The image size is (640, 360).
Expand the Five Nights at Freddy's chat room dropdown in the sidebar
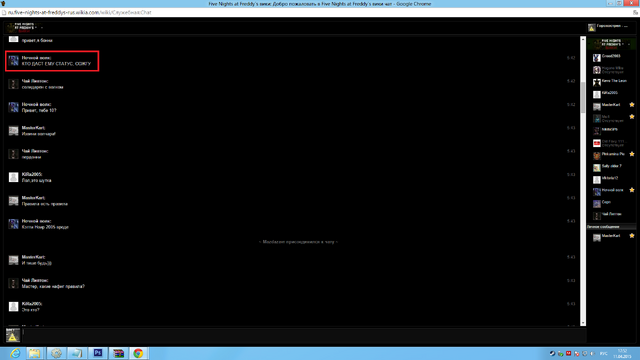(x=629, y=44)
